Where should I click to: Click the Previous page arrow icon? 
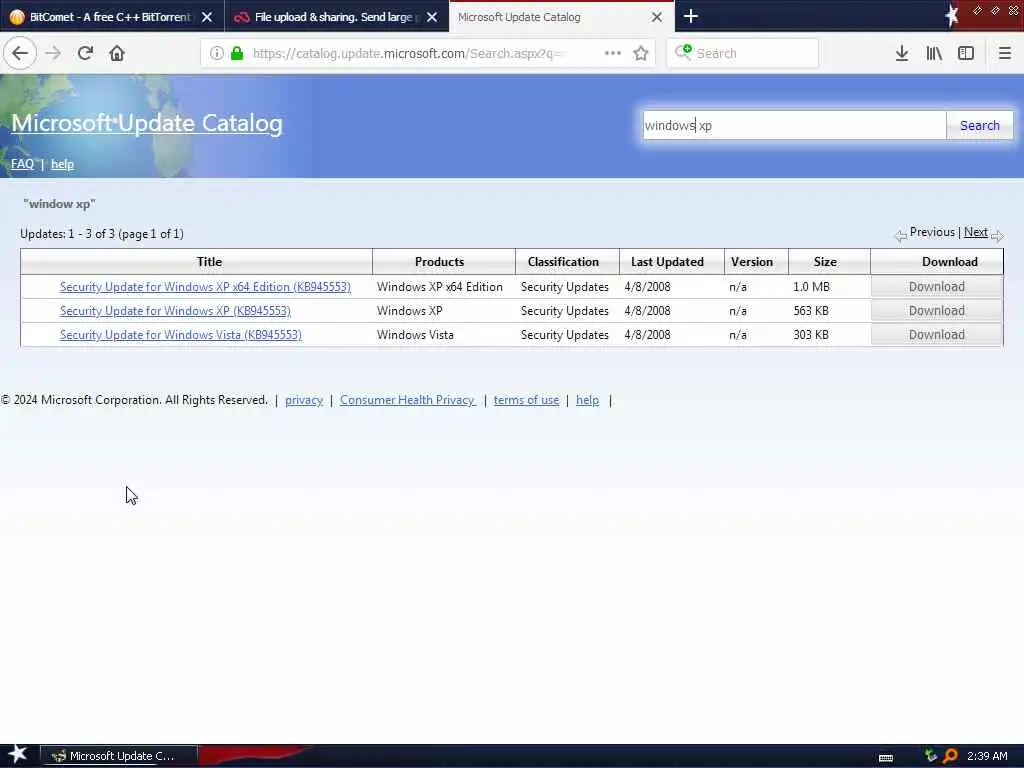901,236
